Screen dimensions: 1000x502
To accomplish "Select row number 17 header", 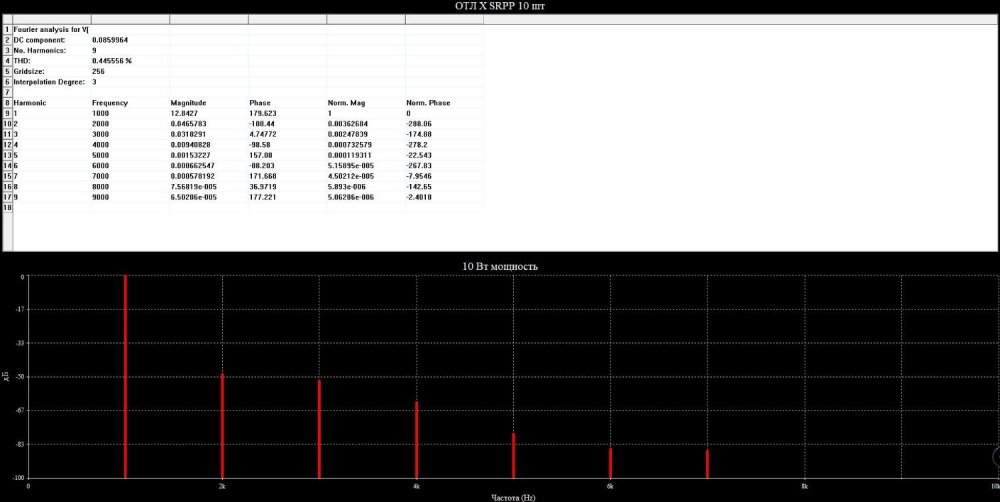I will pos(6,197).
